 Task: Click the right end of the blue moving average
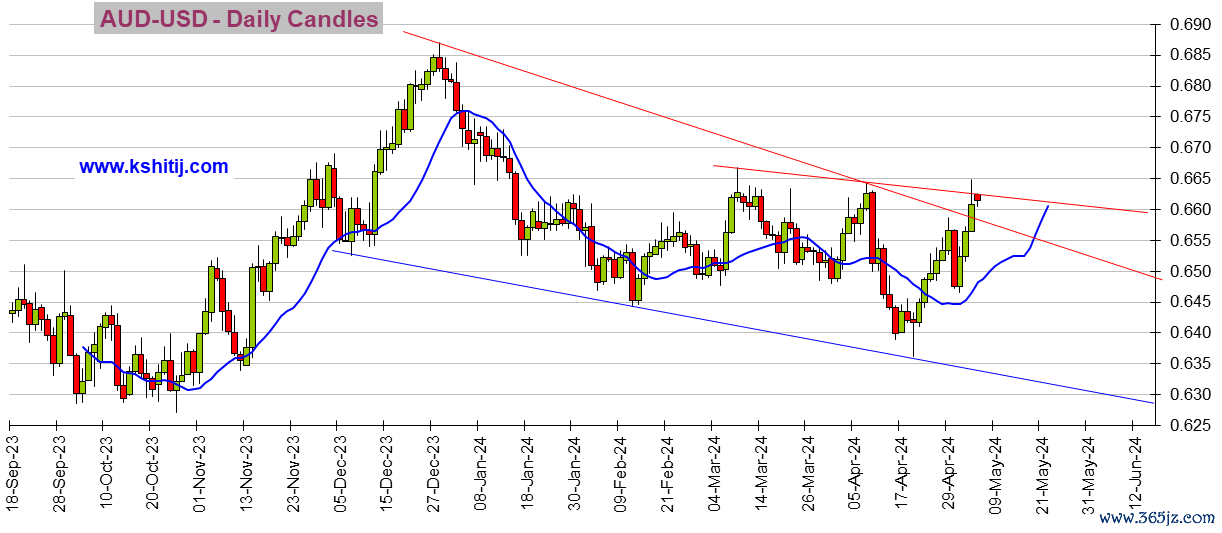click(x=1047, y=206)
